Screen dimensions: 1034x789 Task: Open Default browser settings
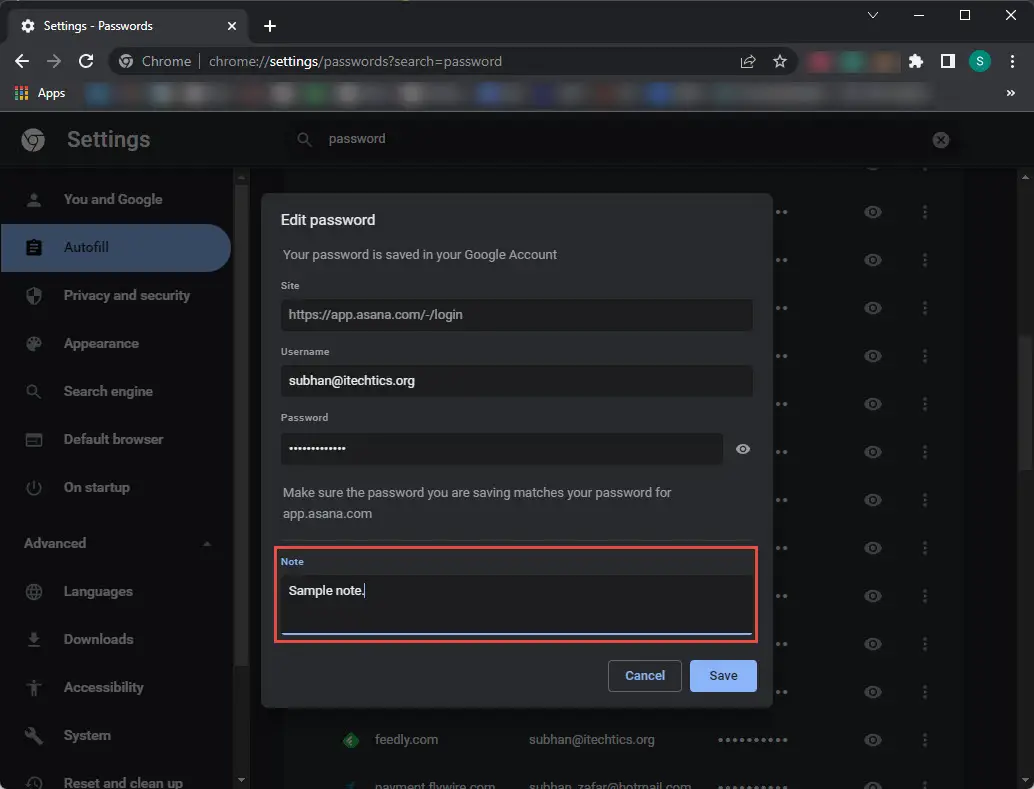click(115, 439)
